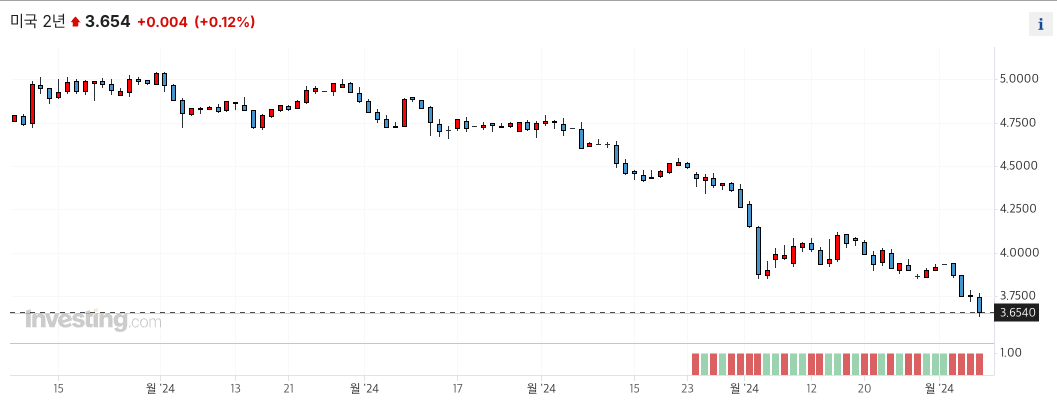The image size is (1057, 405).
Task: Open the info icon in top-right corner
Action: pos(1040,24)
